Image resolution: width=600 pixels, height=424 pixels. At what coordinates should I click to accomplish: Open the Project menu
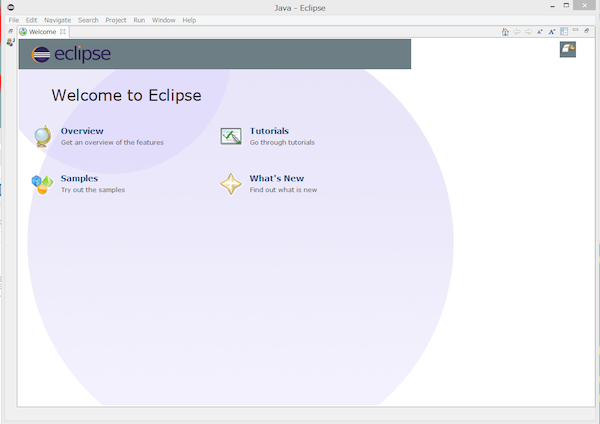pos(116,20)
